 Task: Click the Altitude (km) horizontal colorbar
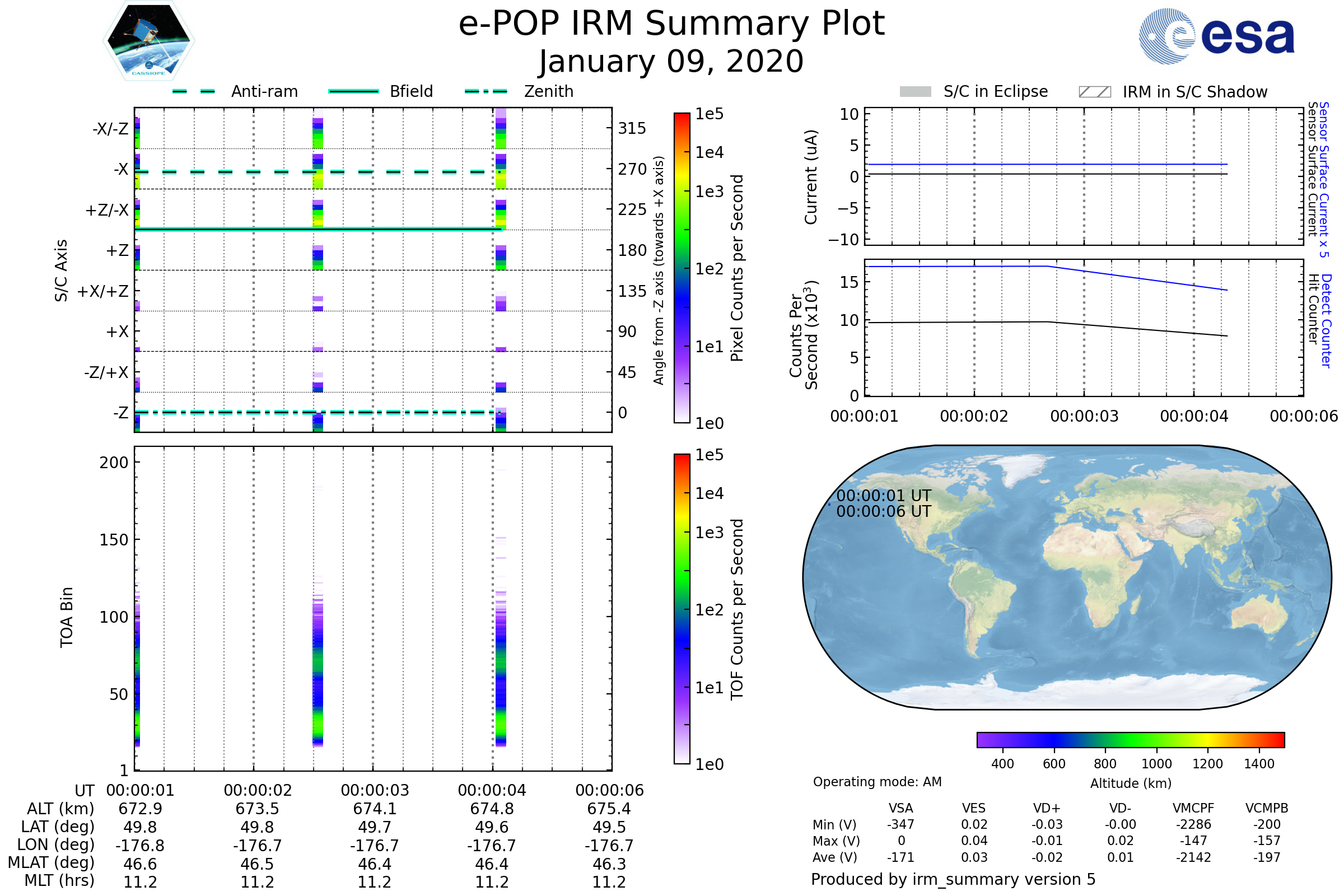tap(1130, 739)
